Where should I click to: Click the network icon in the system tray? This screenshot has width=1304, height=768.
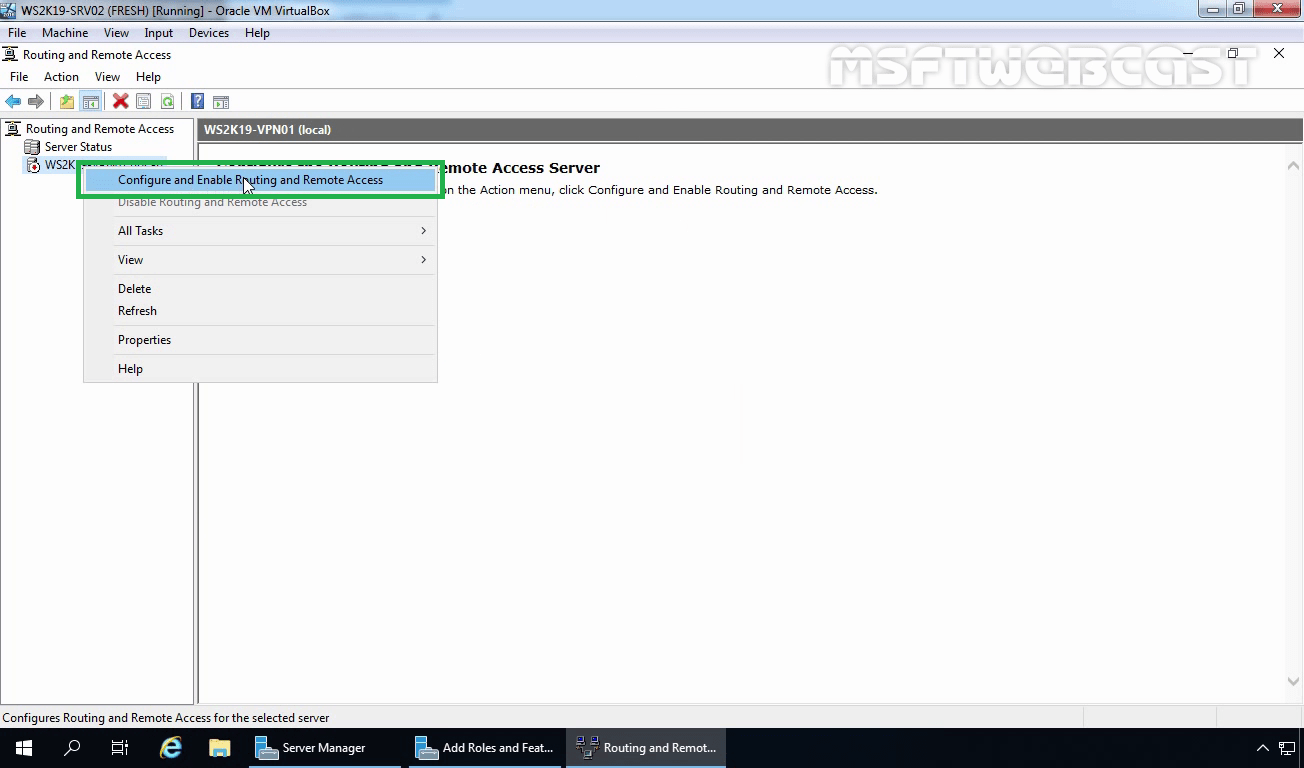1287,748
